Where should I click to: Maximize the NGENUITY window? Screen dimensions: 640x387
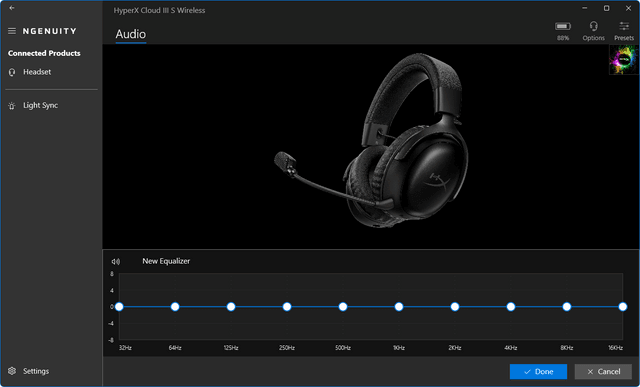607,8
